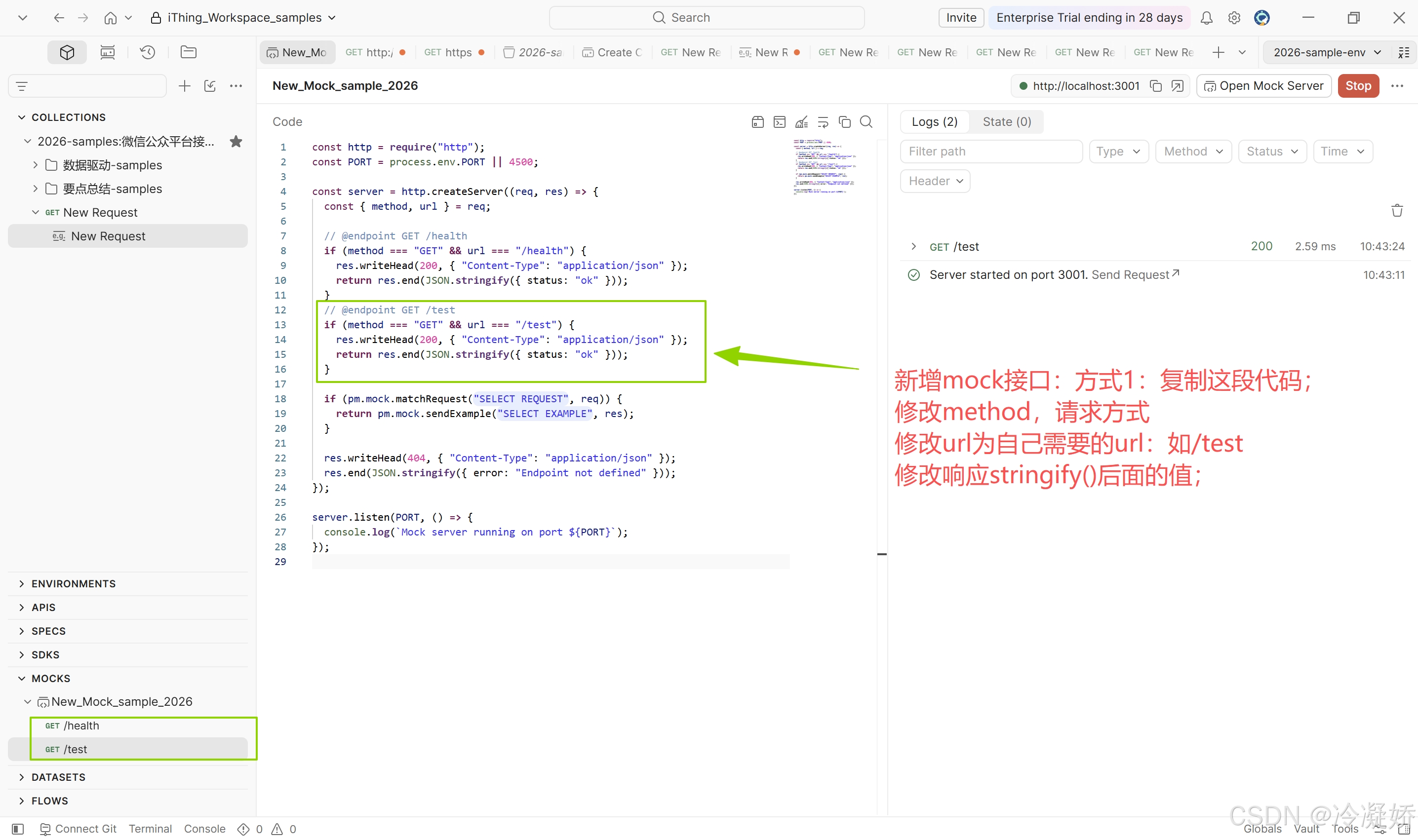Click the sliders icon in status bar
The height and width of the screenshot is (840, 1418).
coord(1380,829)
